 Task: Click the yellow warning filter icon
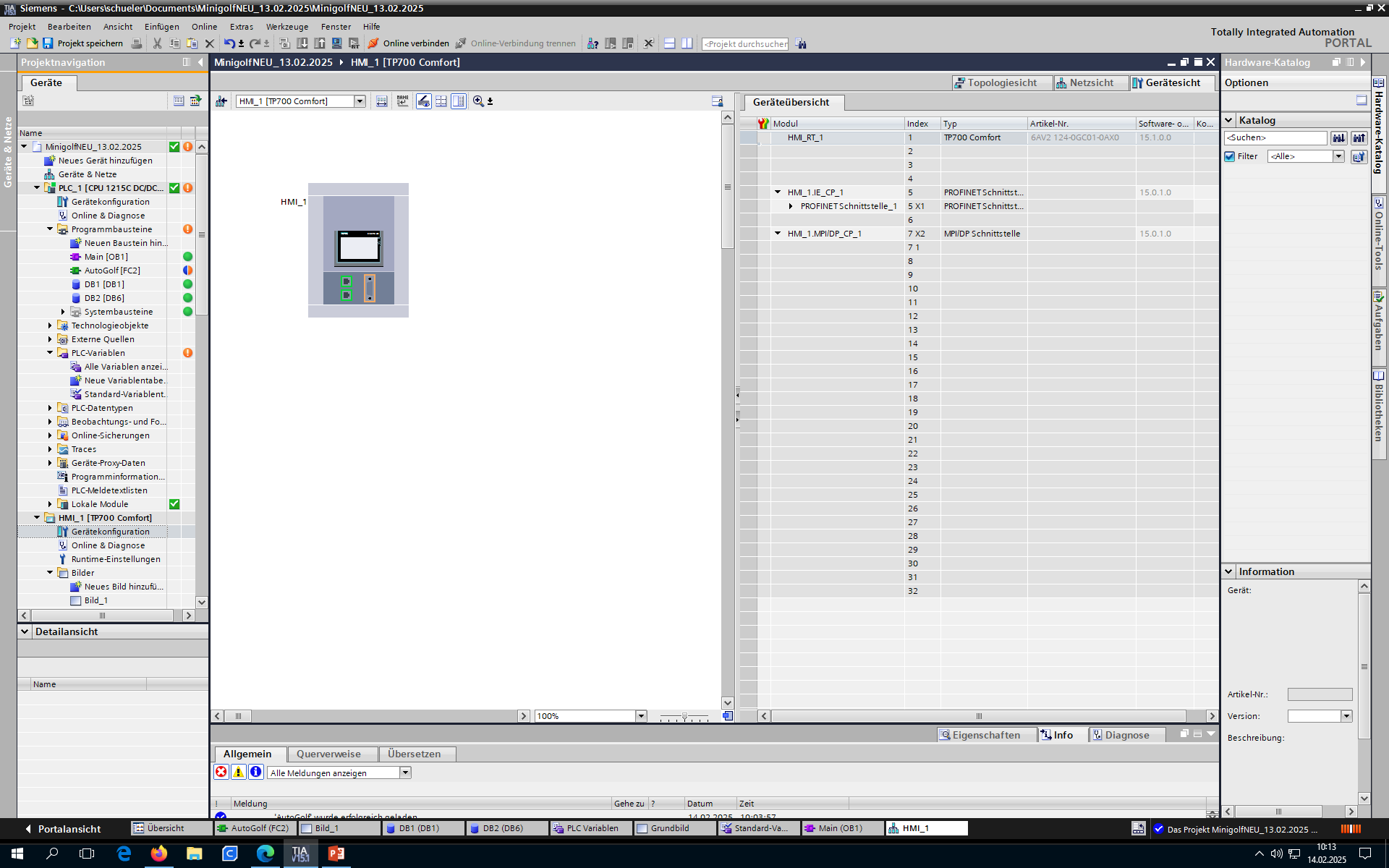(x=238, y=772)
